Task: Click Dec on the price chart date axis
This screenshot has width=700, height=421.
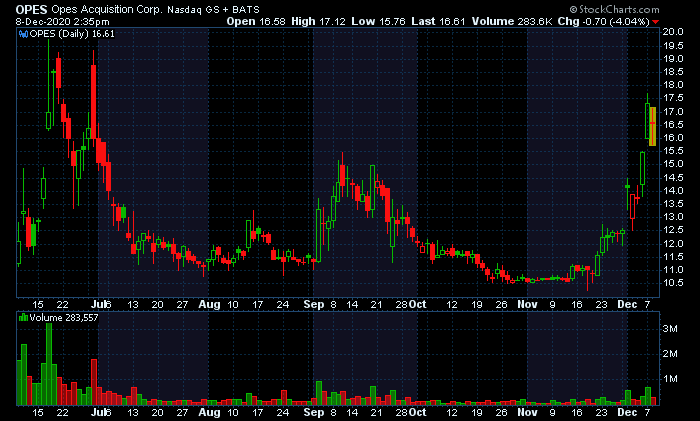Action: (x=627, y=304)
